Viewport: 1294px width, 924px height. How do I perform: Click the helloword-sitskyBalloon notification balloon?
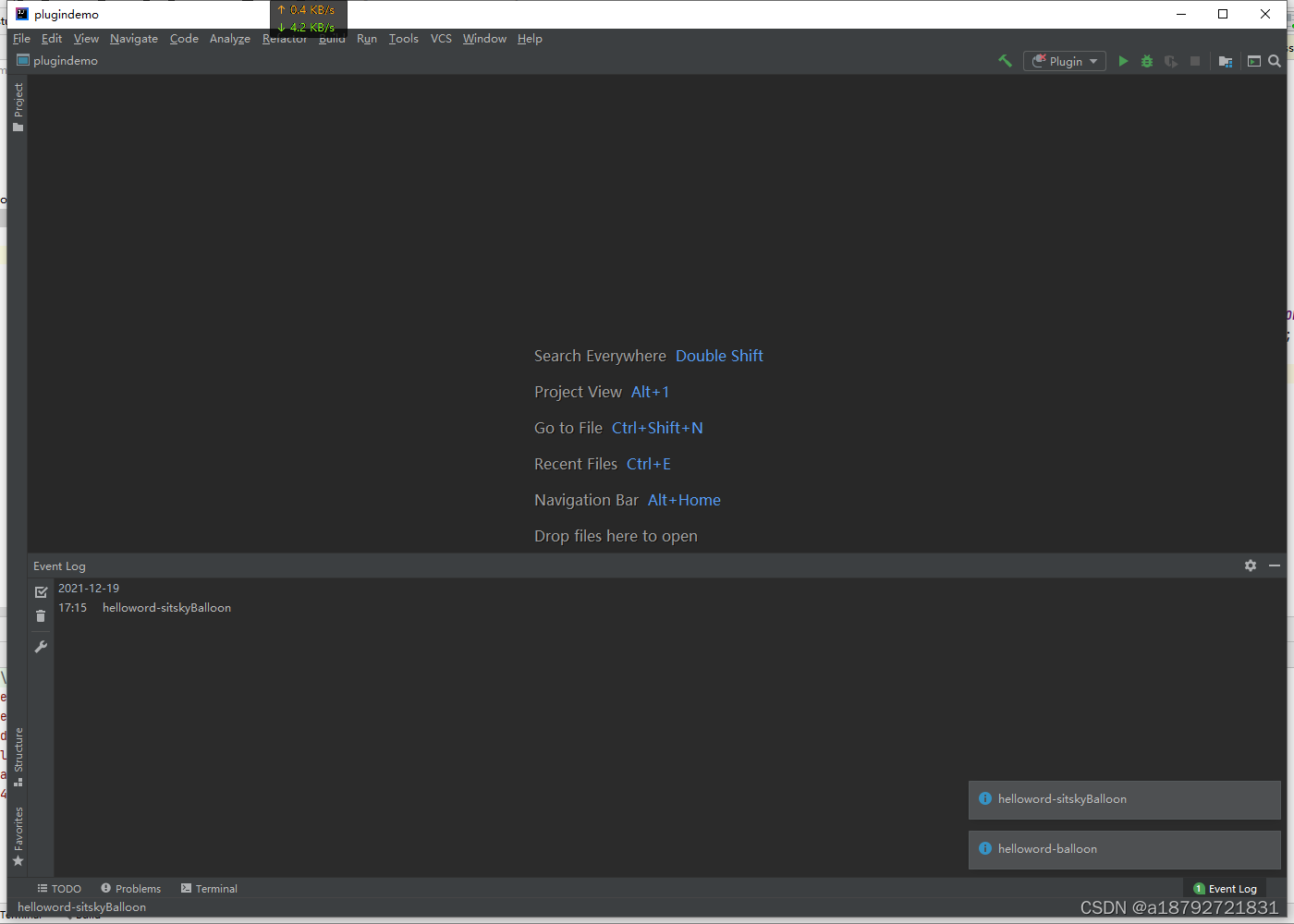click(x=1125, y=799)
